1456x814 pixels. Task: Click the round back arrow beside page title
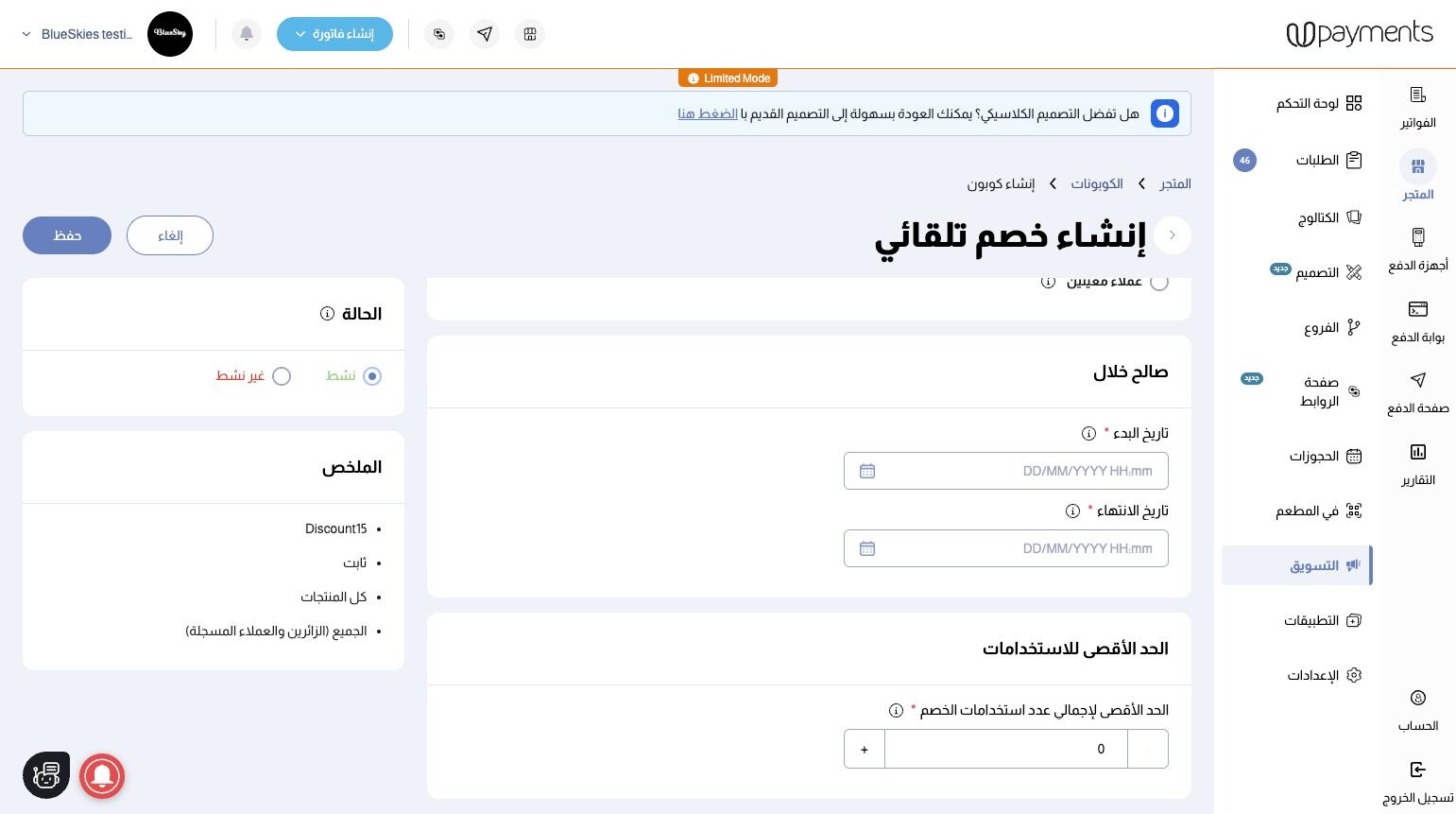point(1173,235)
